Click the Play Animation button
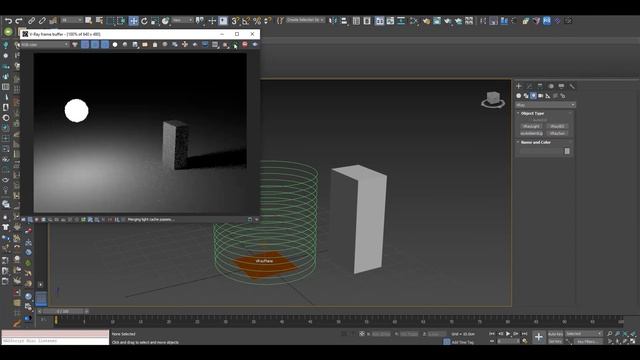 coord(508,334)
